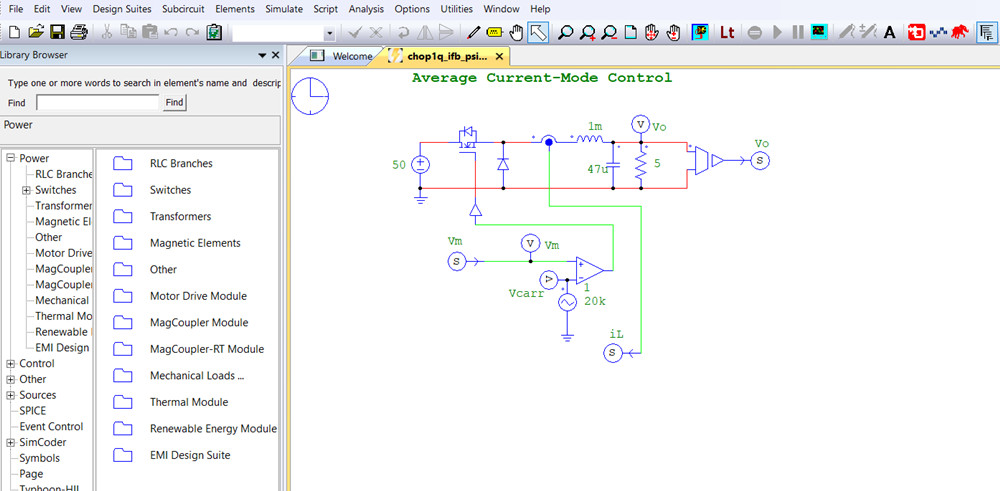Image resolution: width=1000 pixels, height=491 pixels.
Task: Expand the Sources tree node
Action: point(11,395)
